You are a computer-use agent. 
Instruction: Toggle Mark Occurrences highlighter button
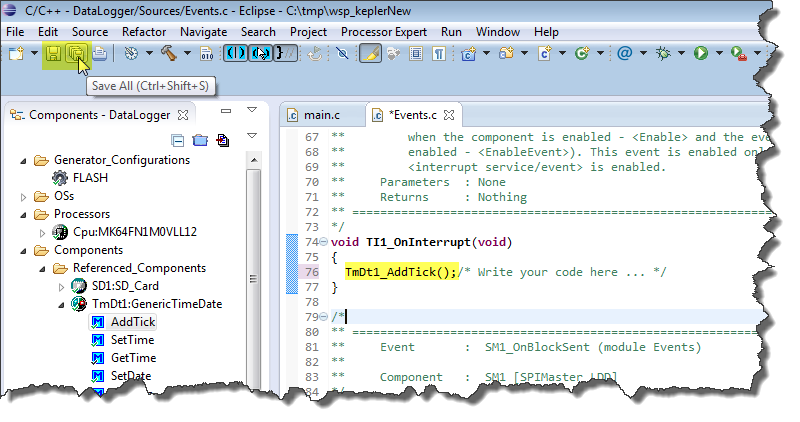tap(369, 53)
